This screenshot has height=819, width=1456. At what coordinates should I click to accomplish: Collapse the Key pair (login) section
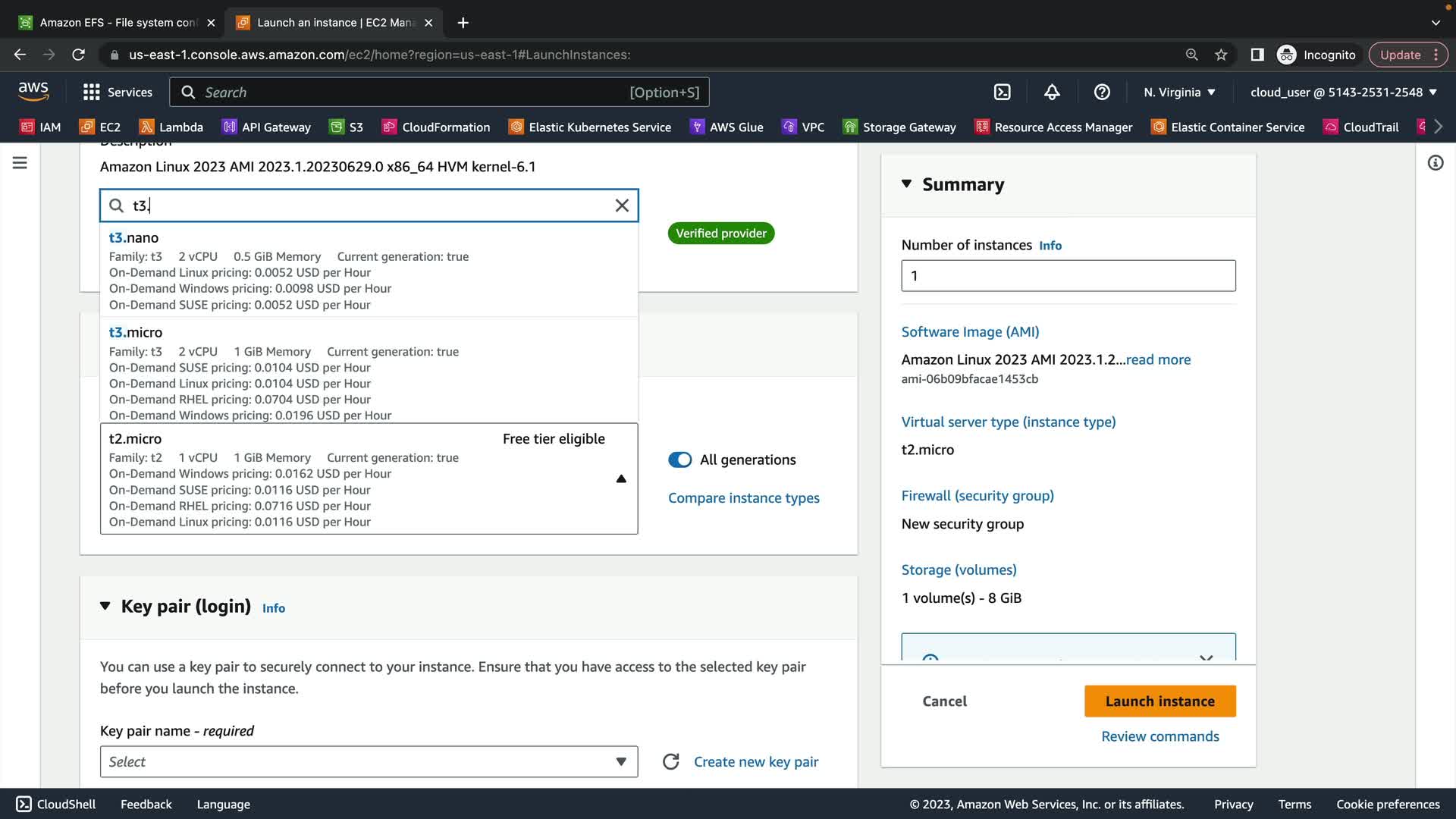coord(105,606)
